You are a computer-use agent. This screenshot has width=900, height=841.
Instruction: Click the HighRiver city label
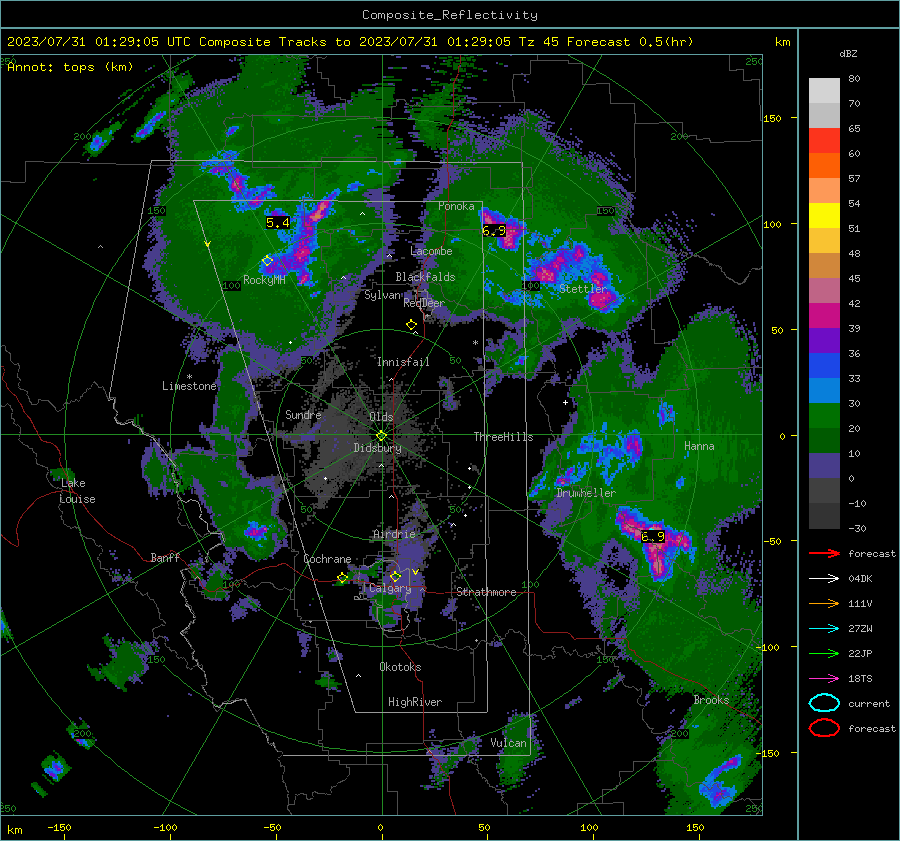pyautogui.click(x=415, y=702)
